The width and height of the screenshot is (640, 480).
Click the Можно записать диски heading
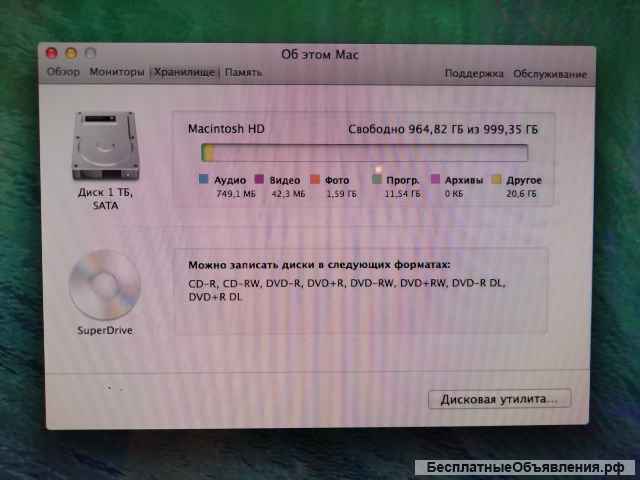point(319,265)
